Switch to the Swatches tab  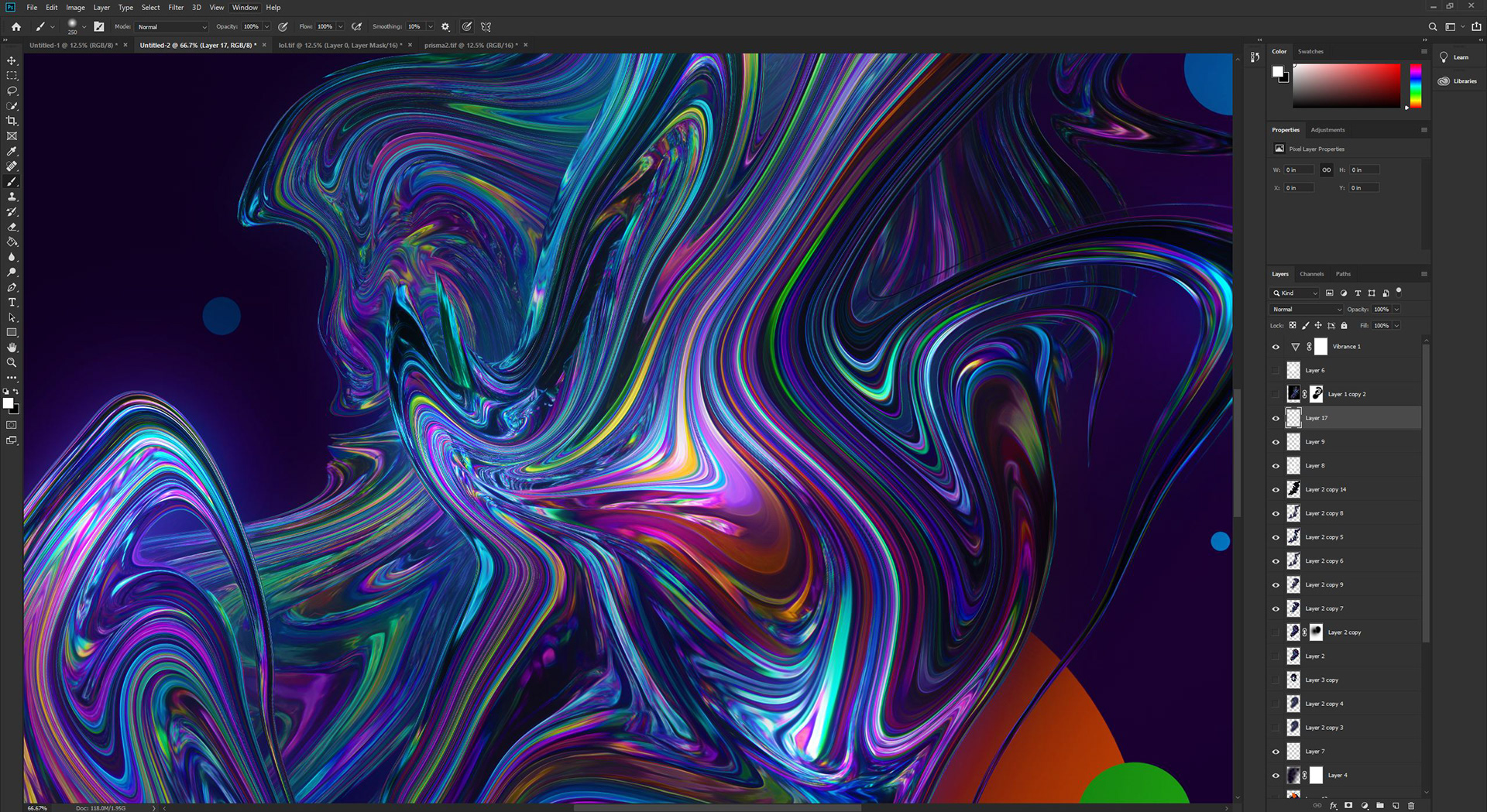click(x=1310, y=51)
